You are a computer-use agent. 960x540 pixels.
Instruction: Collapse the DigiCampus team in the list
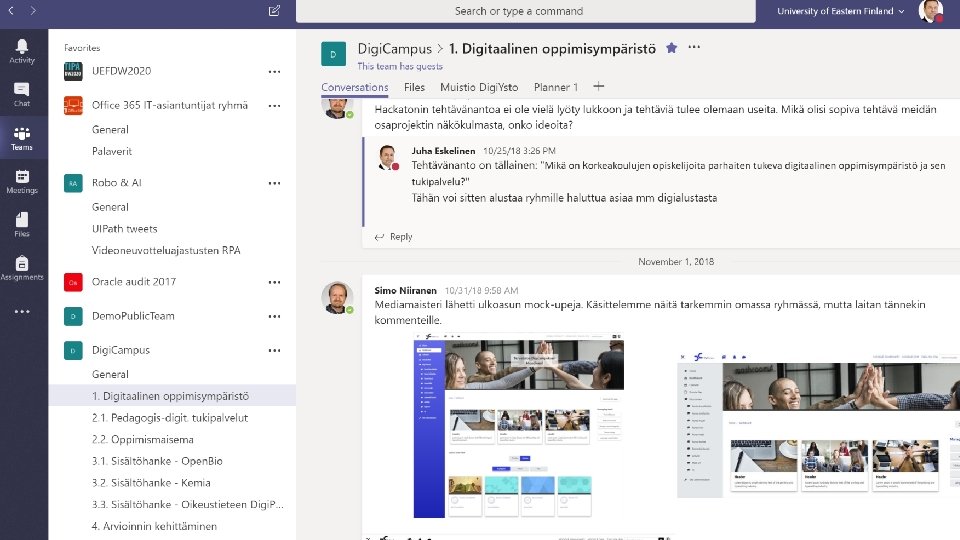121,350
